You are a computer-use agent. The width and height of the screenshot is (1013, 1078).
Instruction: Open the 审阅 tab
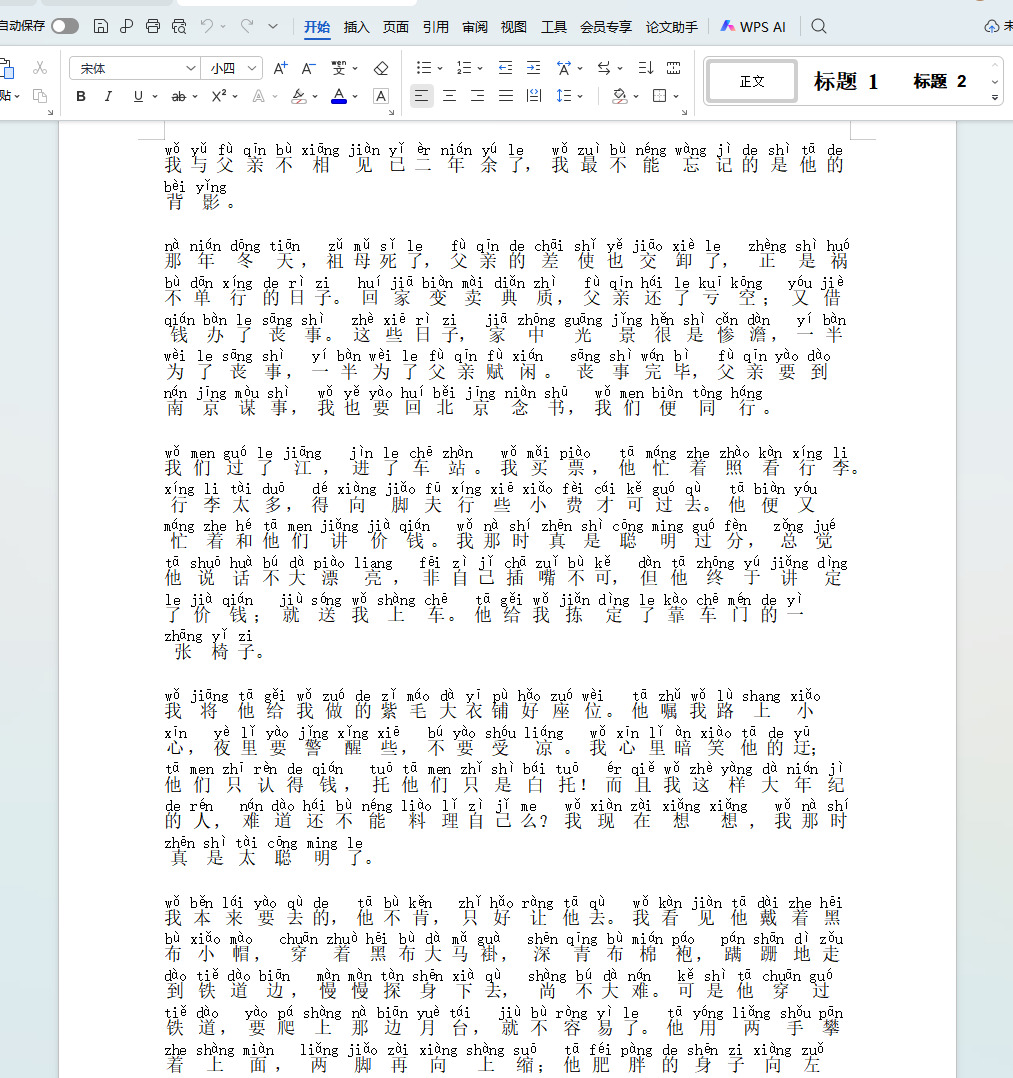pos(475,27)
